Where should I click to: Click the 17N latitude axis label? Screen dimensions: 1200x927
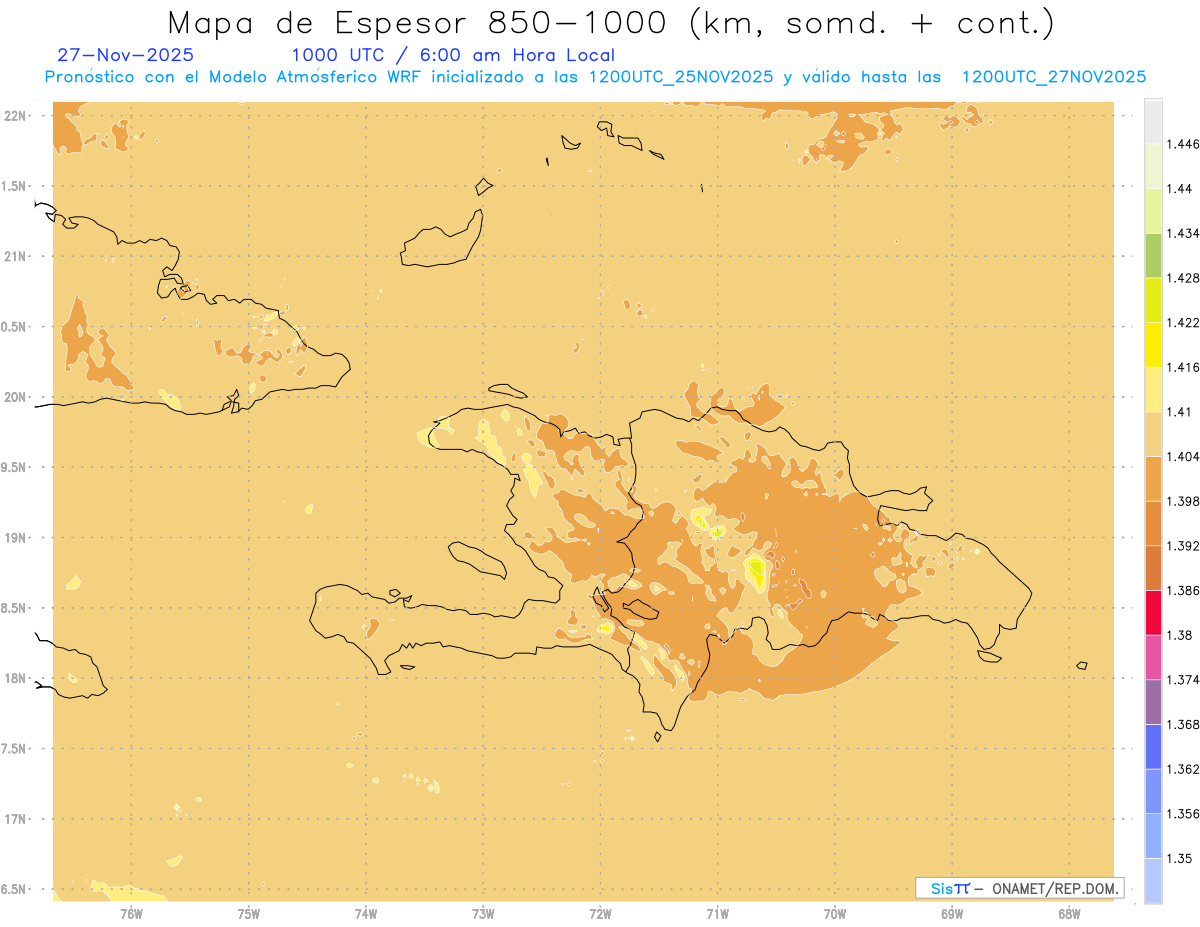(17, 819)
